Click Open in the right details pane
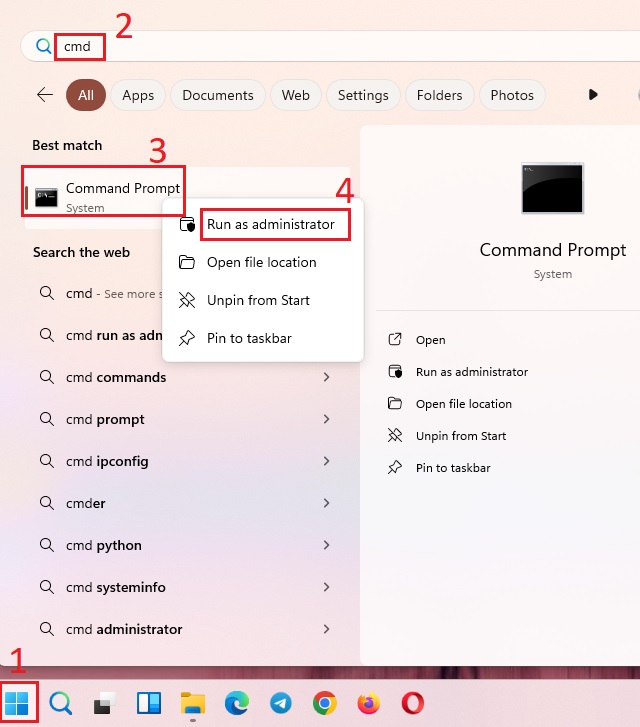This screenshot has height=727, width=640. pos(430,340)
